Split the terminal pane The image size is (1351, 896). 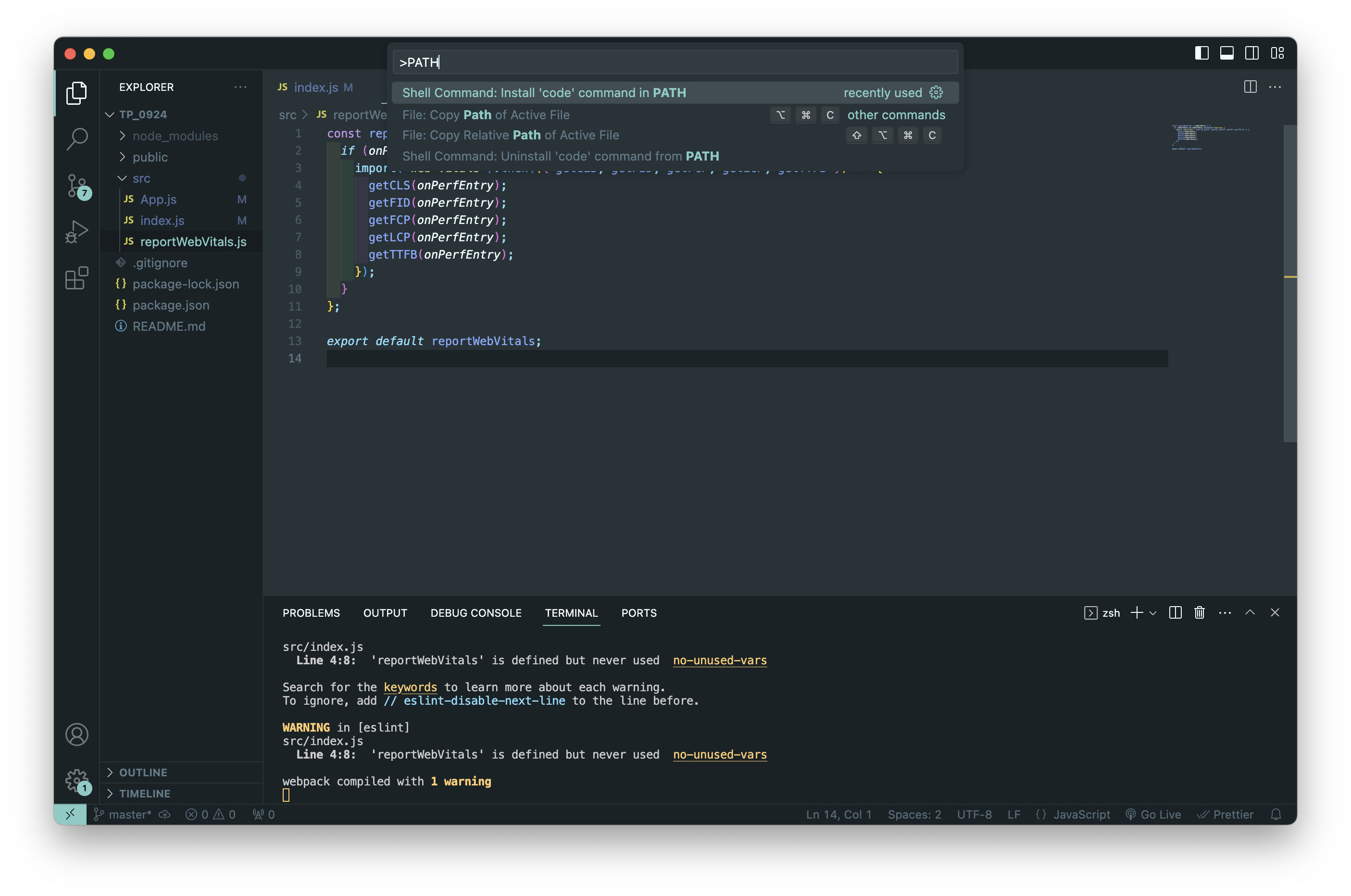(1175, 612)
